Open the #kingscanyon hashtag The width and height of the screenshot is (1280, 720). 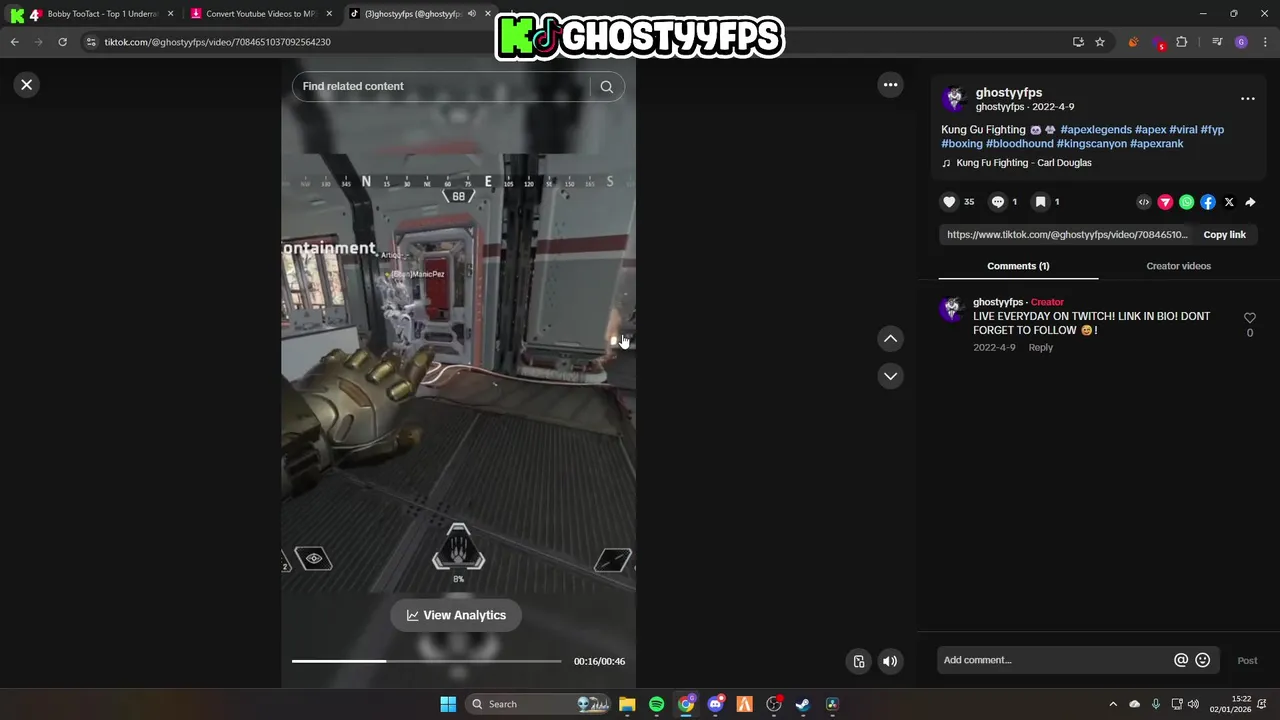coord(1091,144)
